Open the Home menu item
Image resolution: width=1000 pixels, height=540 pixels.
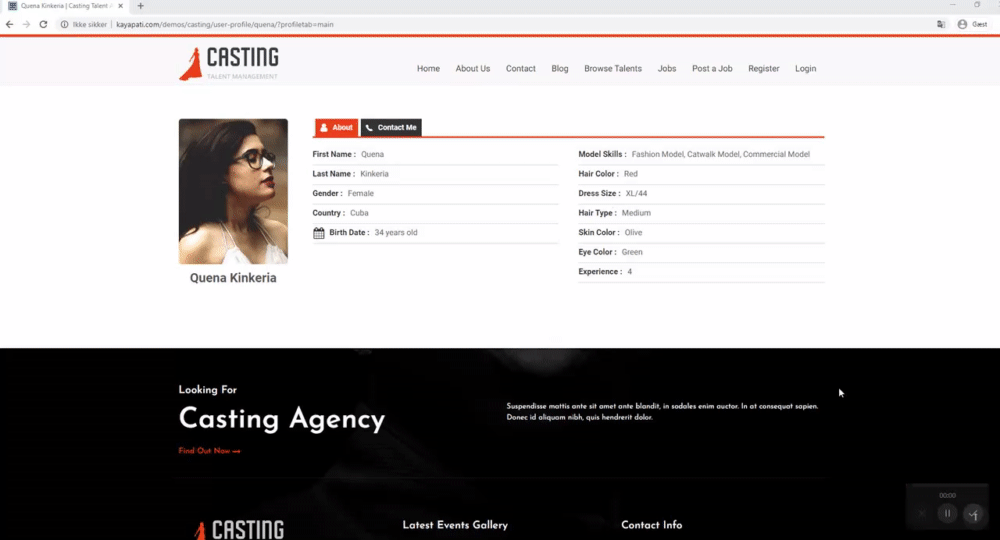pyautogui.click(x=428, y=68)
